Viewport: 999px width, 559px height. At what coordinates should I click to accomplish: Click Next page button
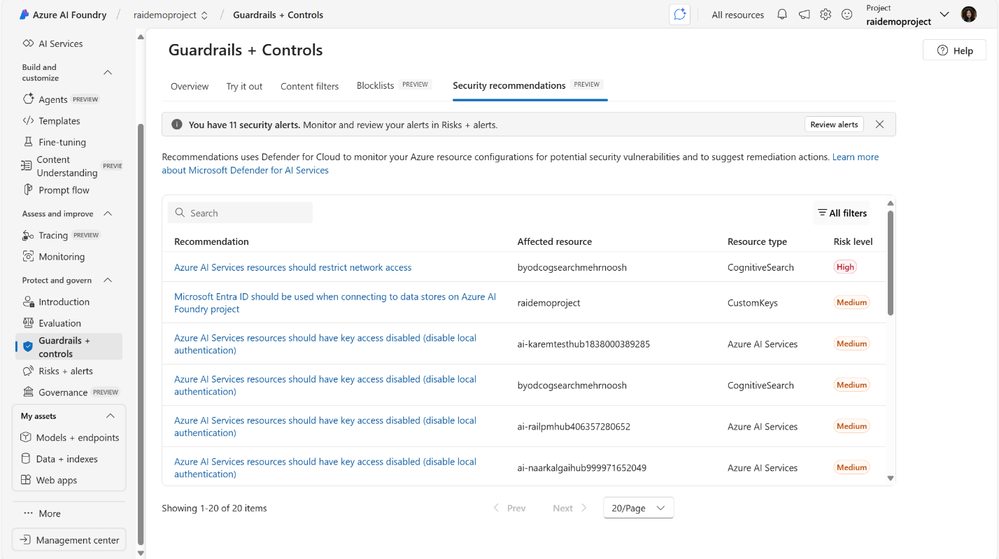tap(570, 508)
